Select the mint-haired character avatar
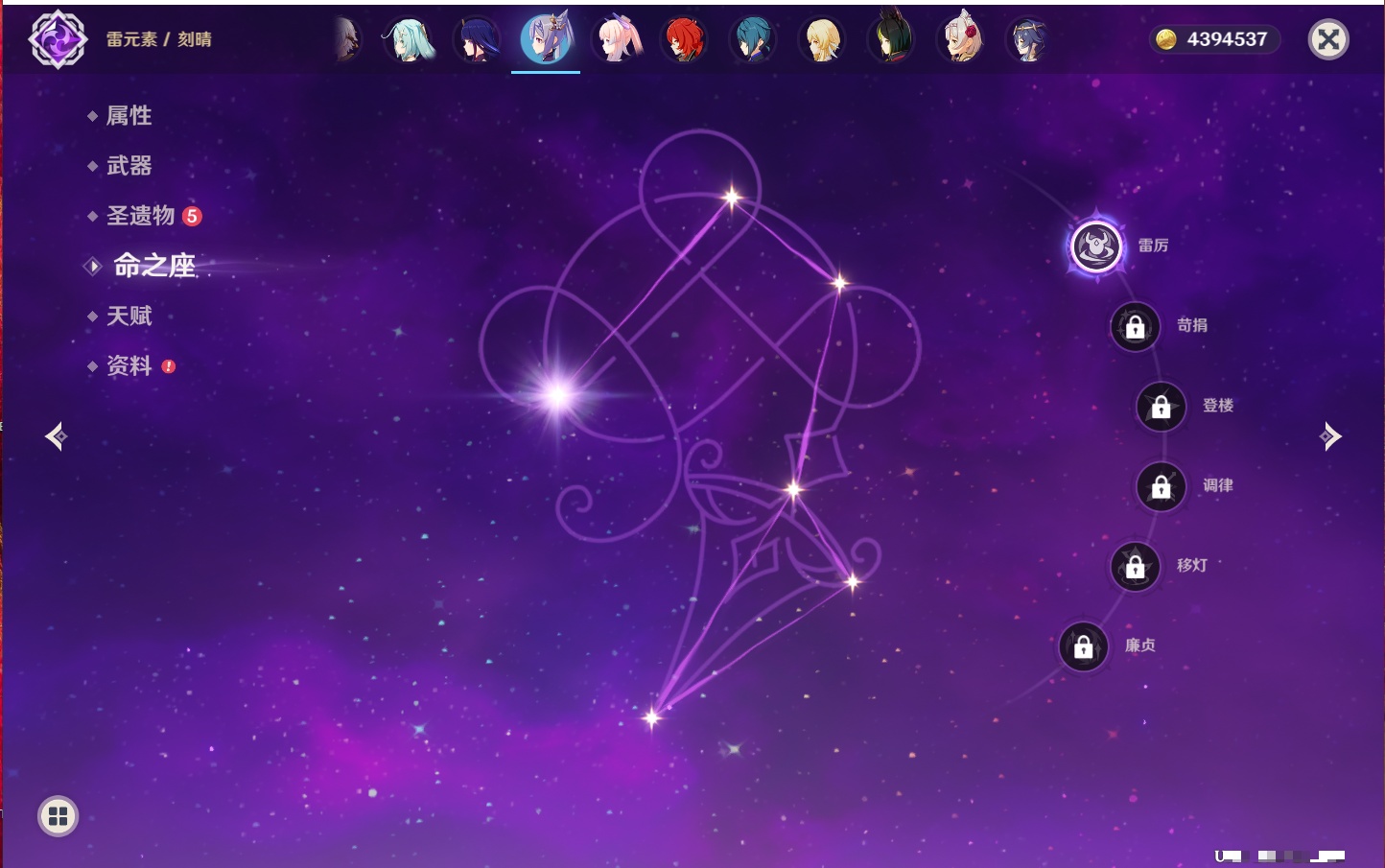 [x=410, y=40]
